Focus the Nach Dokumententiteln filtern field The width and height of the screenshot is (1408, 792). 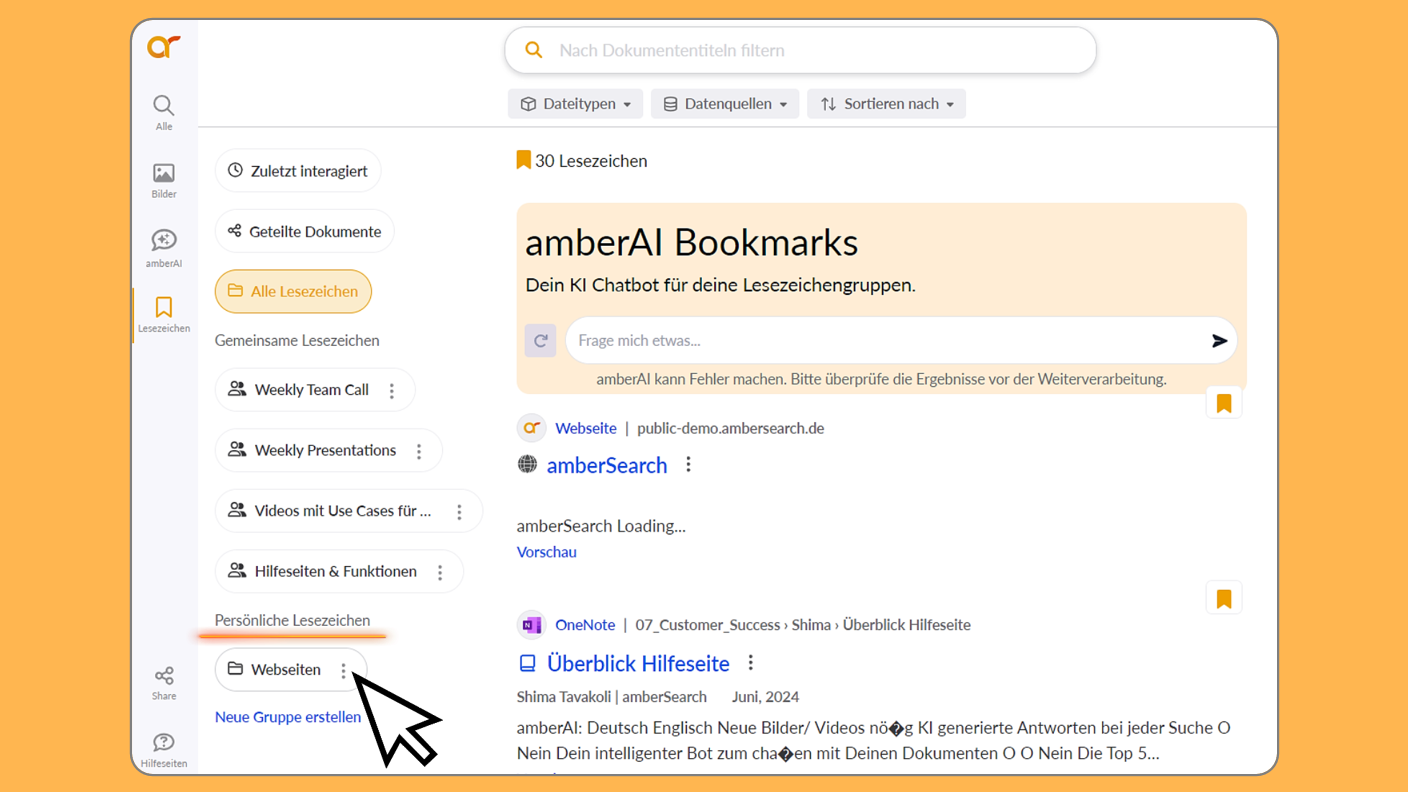(800, 50)
